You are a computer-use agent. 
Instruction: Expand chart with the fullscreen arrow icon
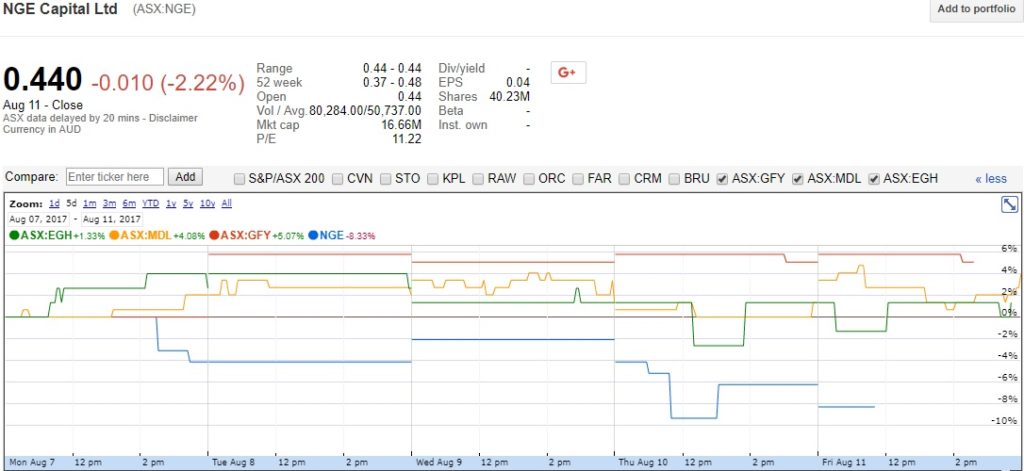(1009, 204)
